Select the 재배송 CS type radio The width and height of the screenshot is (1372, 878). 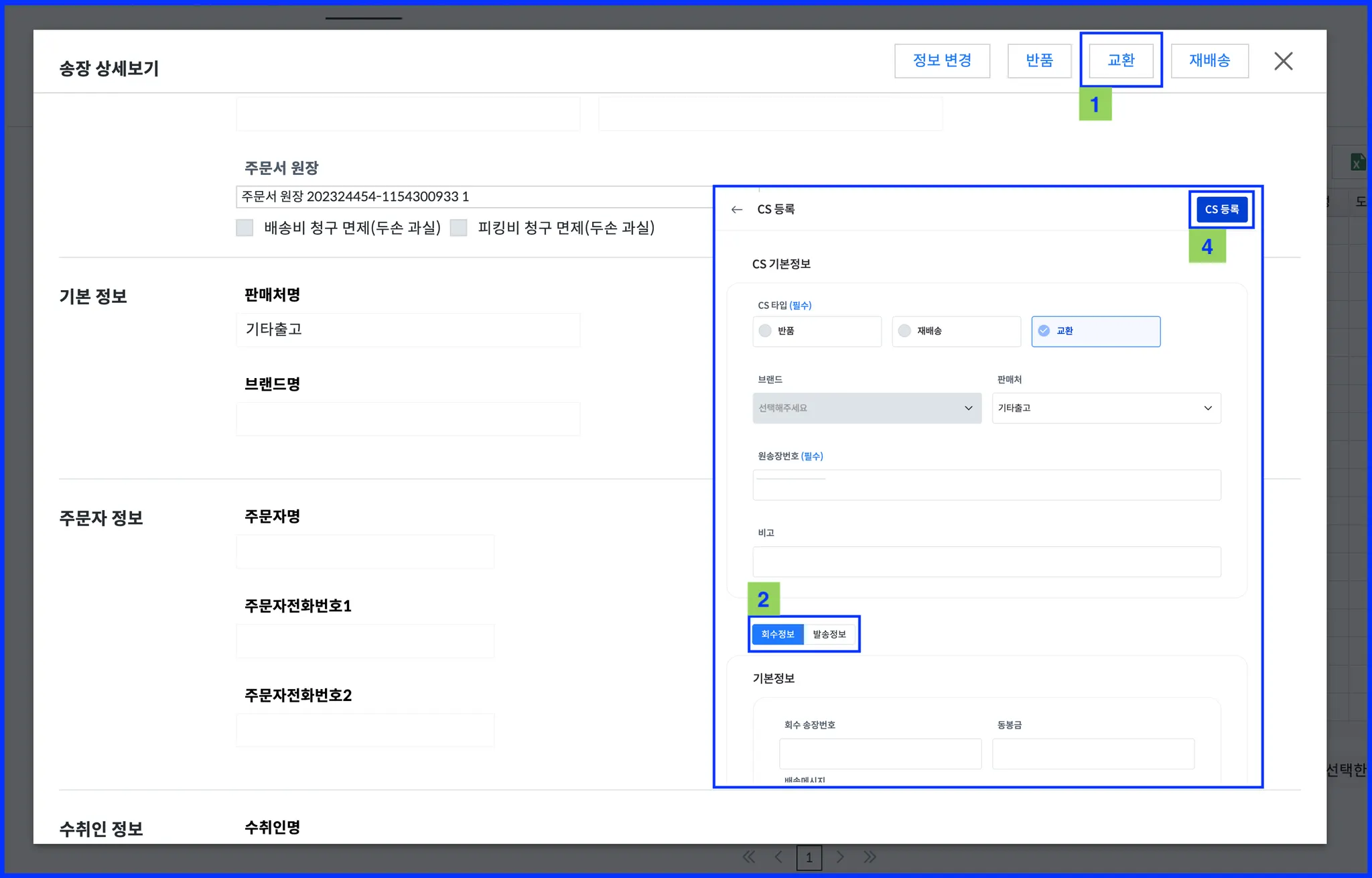point(904,331)
